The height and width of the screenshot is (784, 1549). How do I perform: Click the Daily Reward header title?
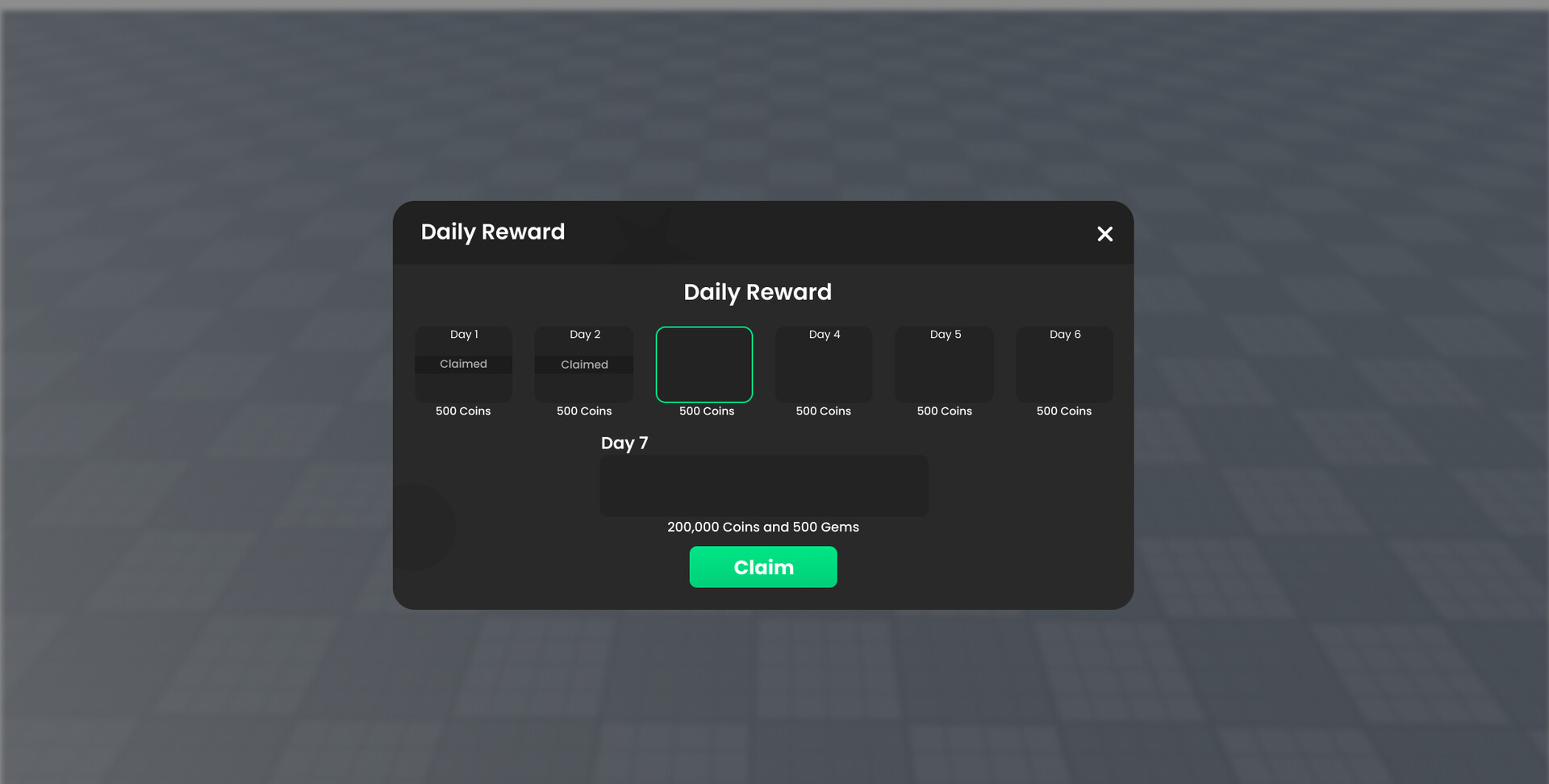point(493,231)
